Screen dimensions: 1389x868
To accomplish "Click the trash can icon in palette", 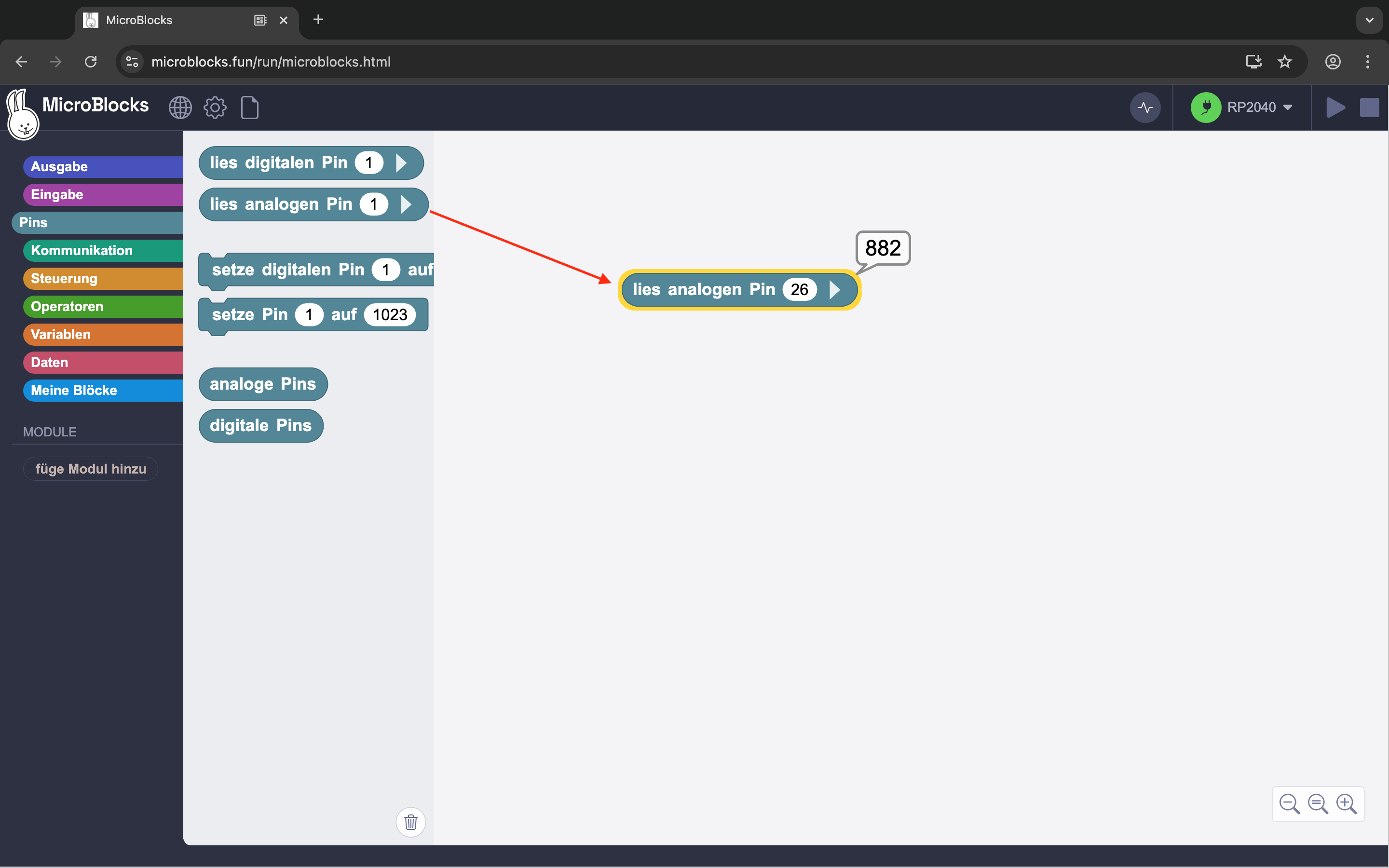I will (x=410, y=822).
